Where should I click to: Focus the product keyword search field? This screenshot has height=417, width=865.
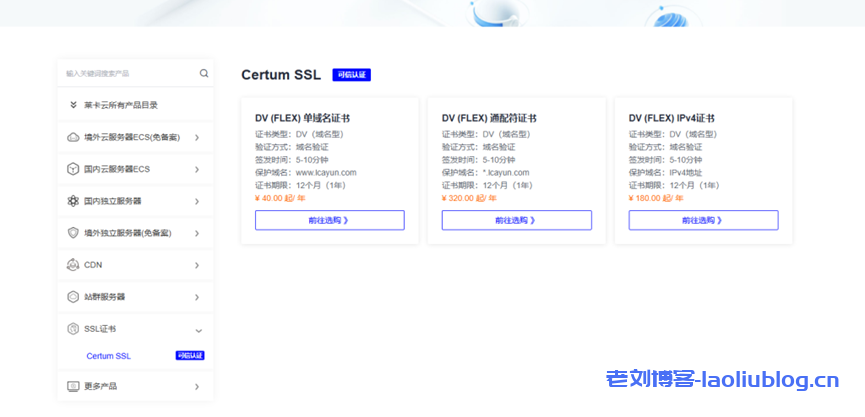click(128, 73)
